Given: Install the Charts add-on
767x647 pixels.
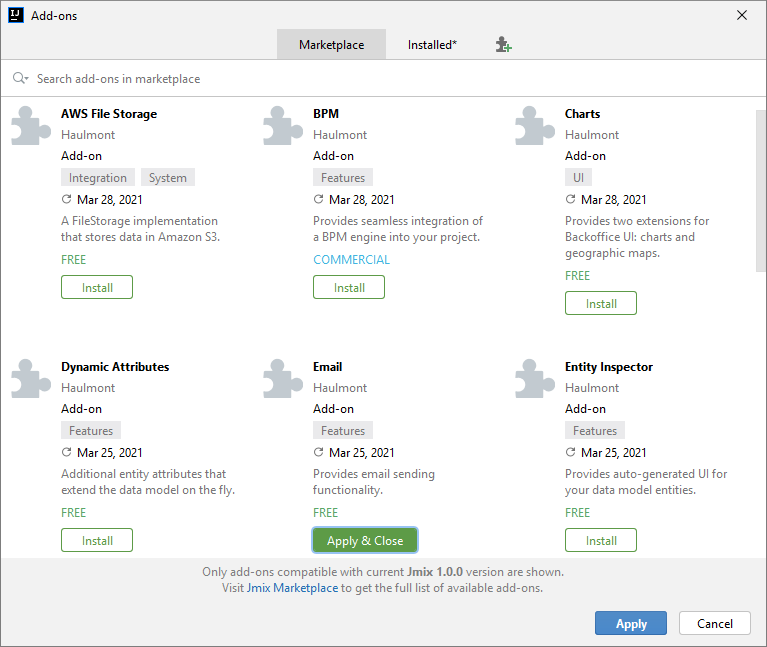Looking at the screenshot, I should [x=601, y=303].
